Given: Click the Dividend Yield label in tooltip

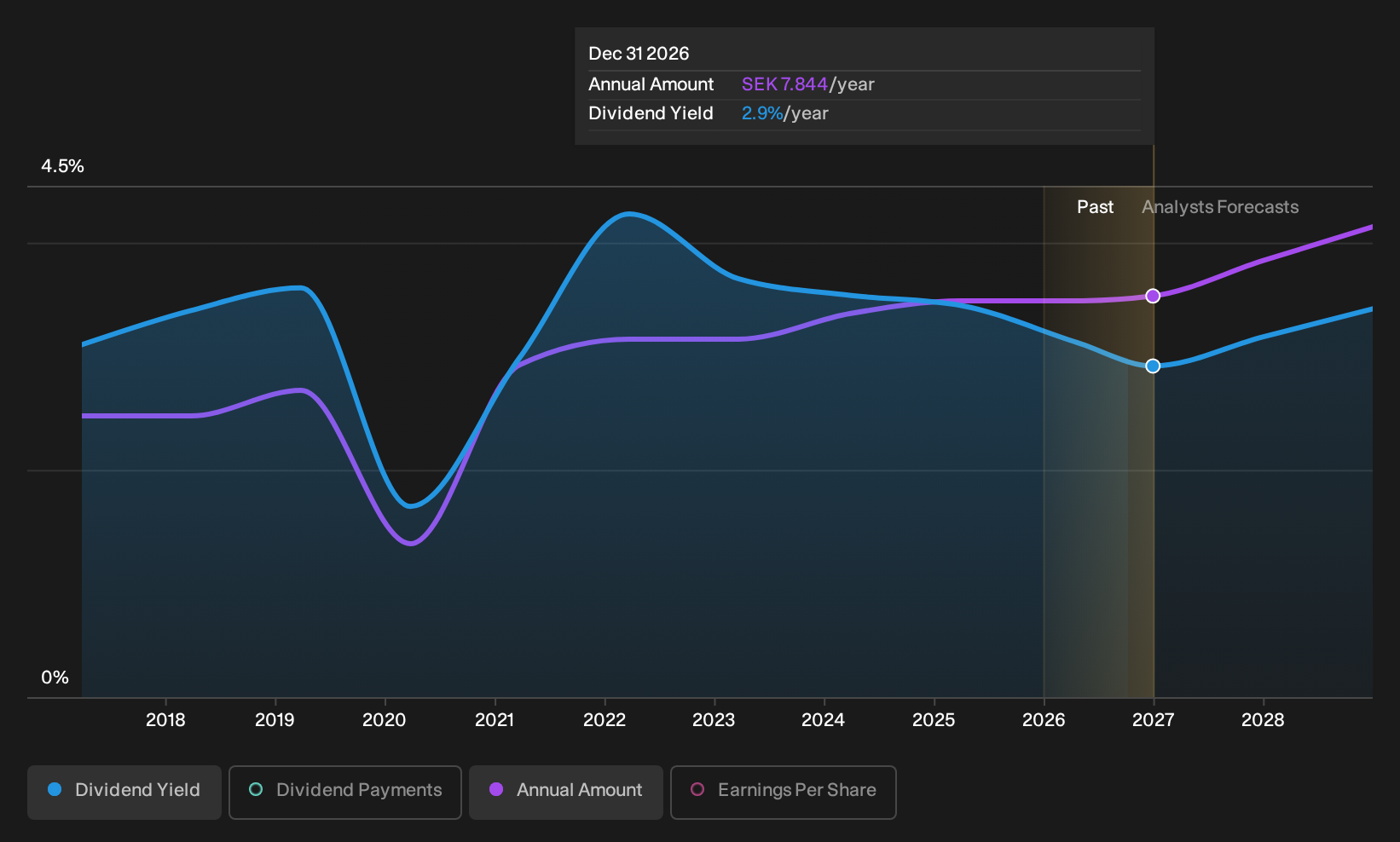Looking at the screenshot, I should pos(651,113).
